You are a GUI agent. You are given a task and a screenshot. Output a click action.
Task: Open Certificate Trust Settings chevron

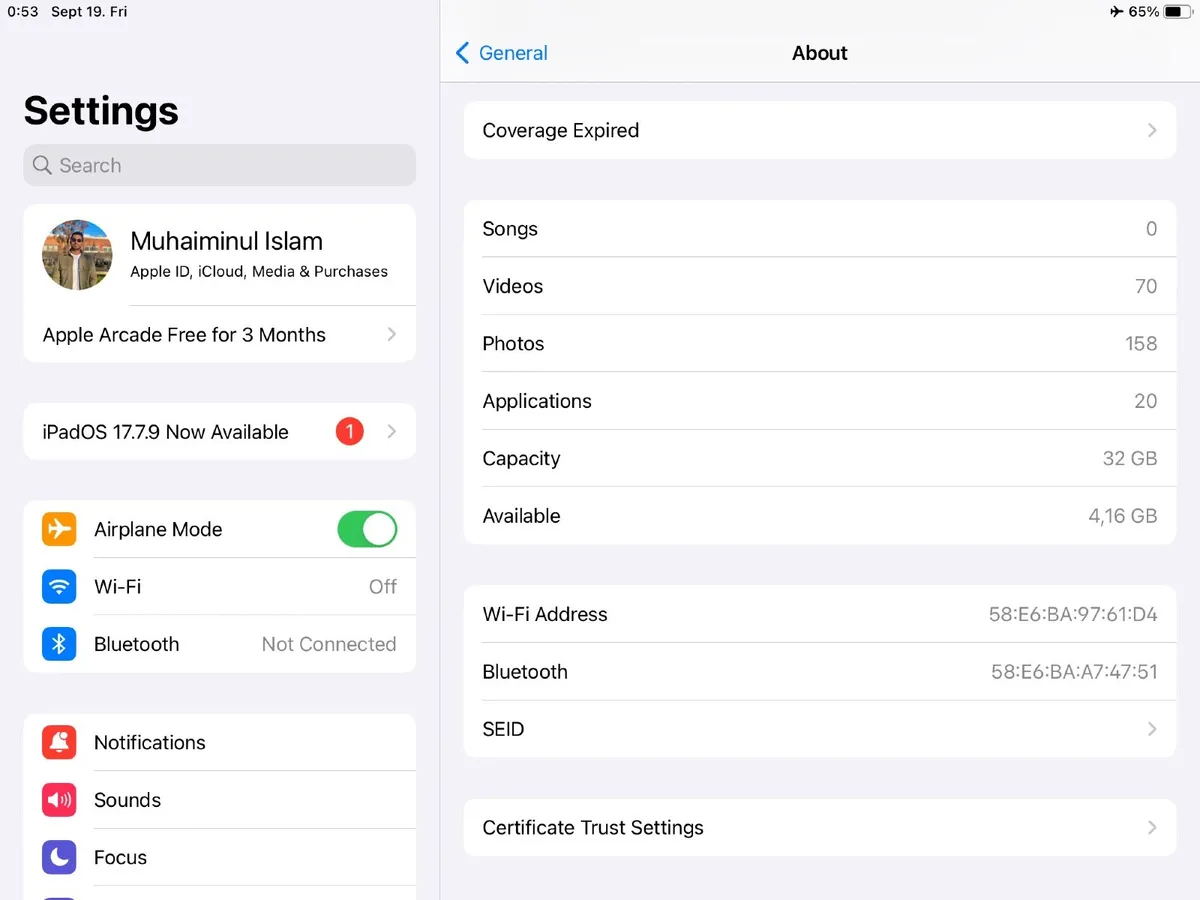point(1152,827)
